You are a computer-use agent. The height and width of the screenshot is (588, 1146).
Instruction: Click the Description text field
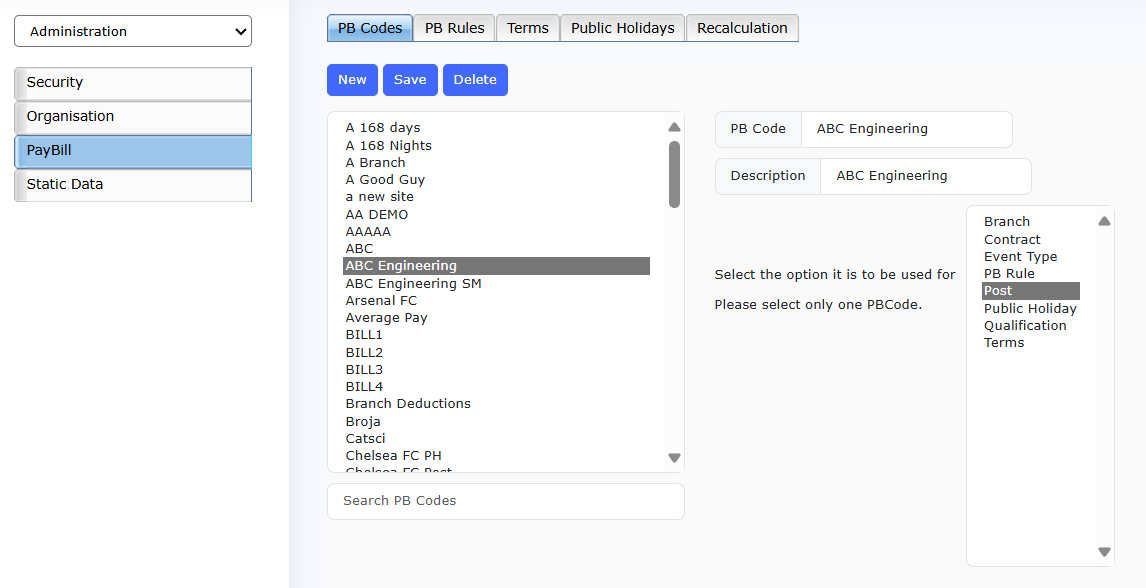tap(924, 176)
